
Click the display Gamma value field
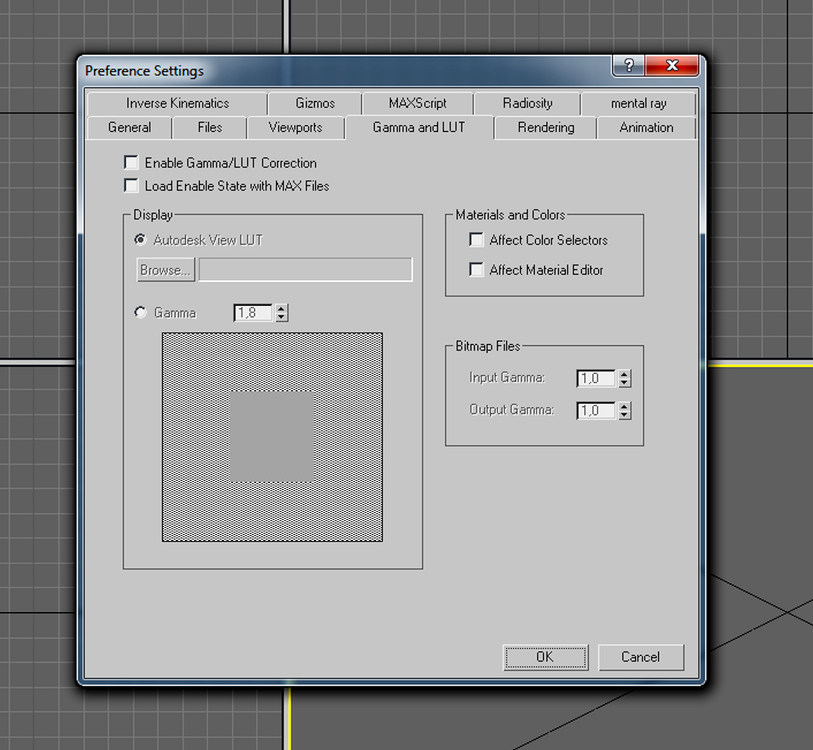pos(253,313)
